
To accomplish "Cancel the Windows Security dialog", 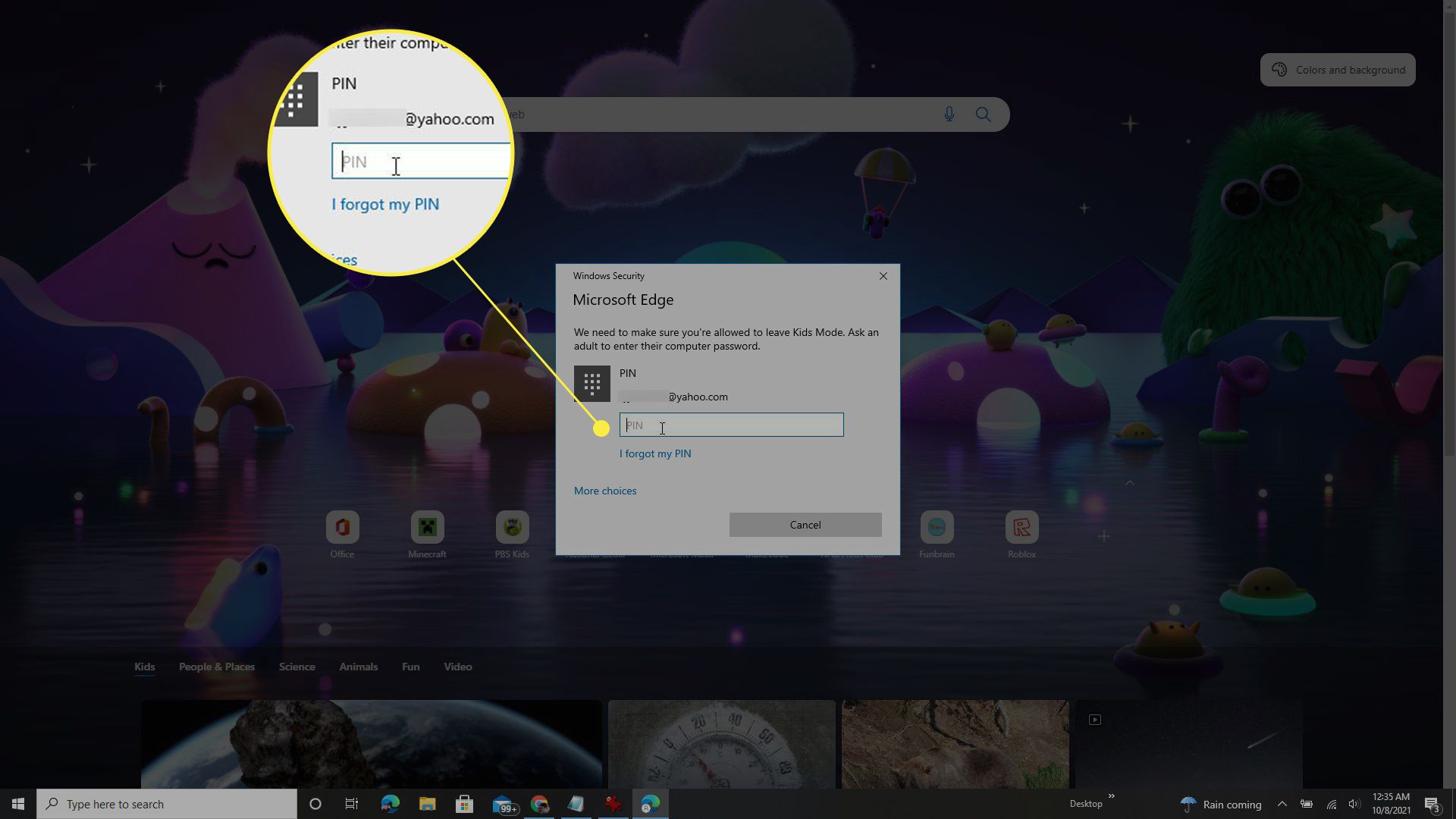I will (805, 525).
